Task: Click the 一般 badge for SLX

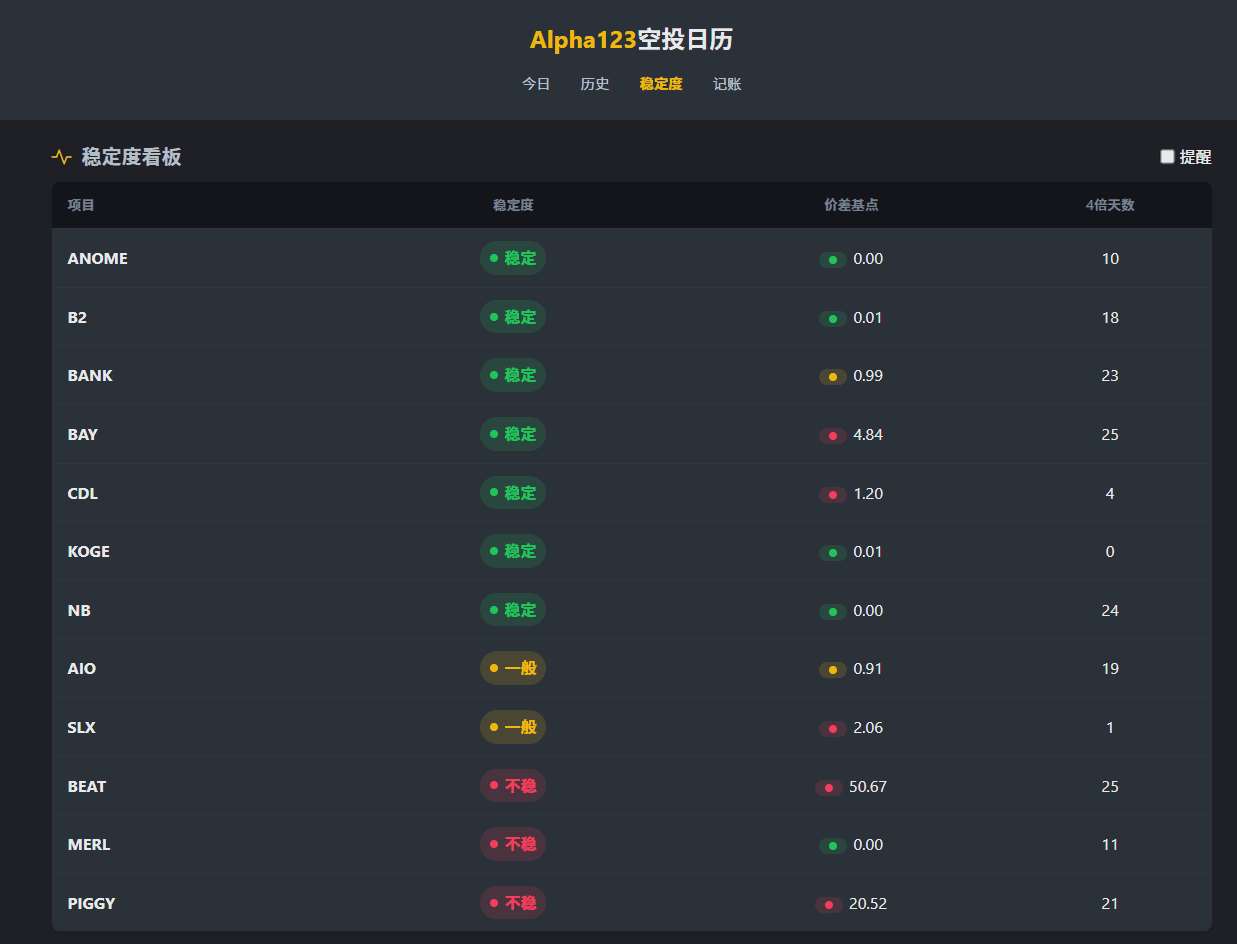Action: point(513,727)
